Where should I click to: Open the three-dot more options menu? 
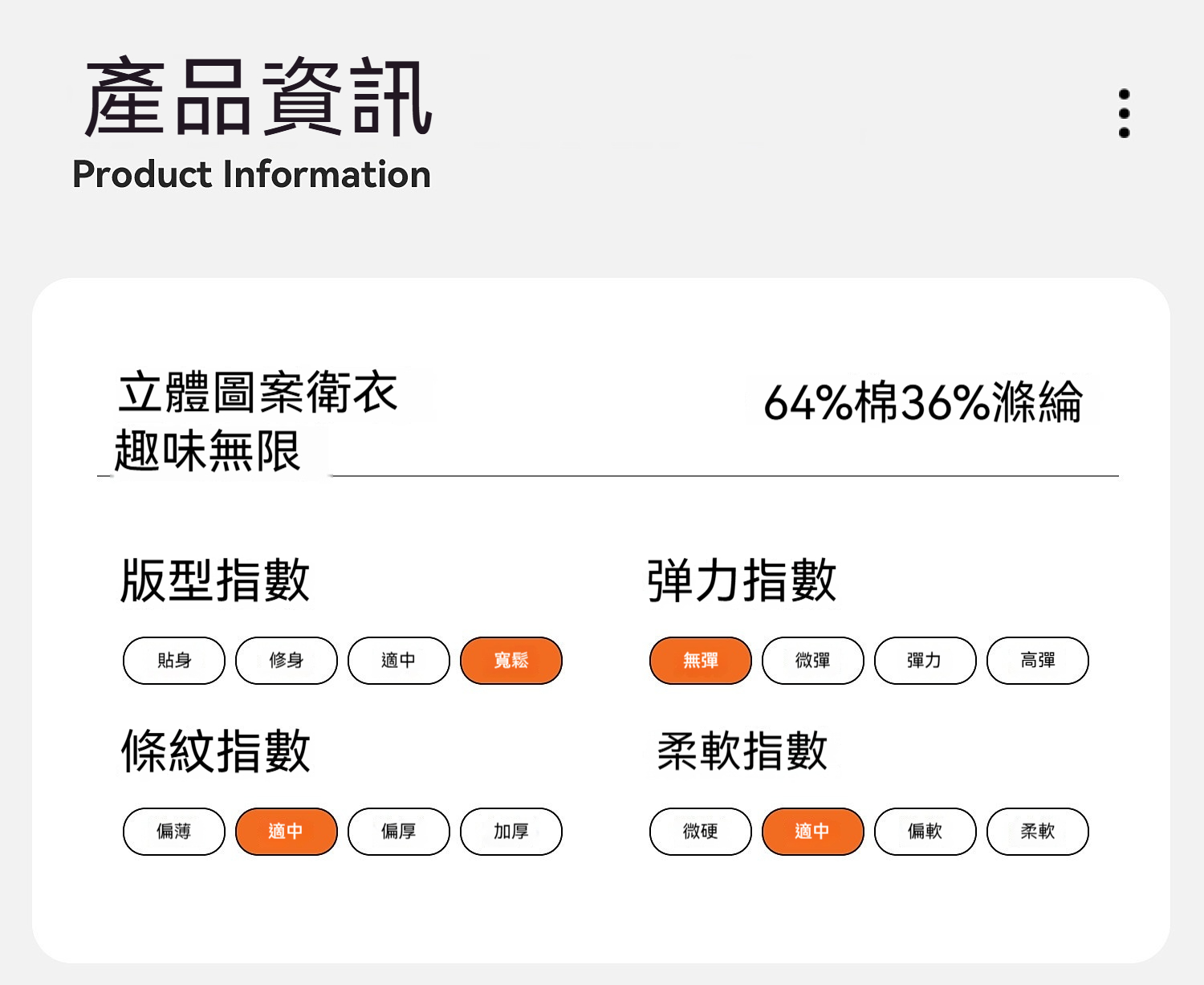pos(1124,113)
